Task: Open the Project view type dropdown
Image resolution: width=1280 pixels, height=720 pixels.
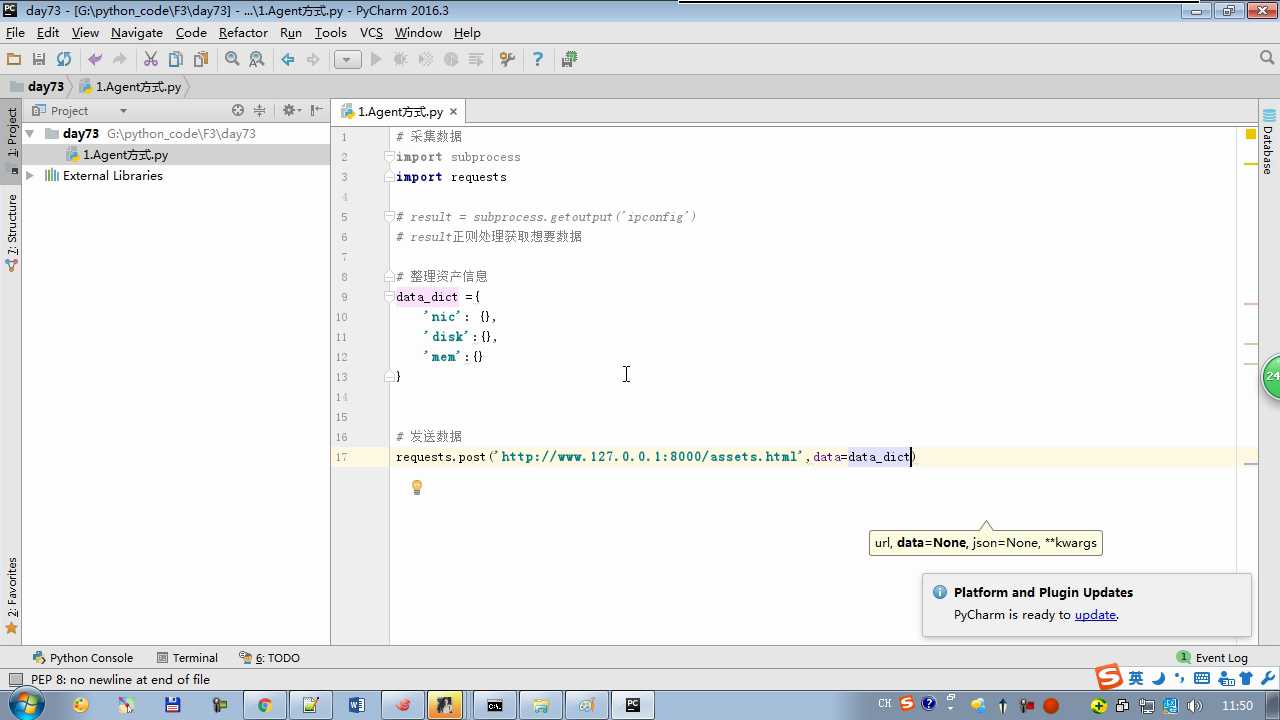Action: click(x=123, y=111)
